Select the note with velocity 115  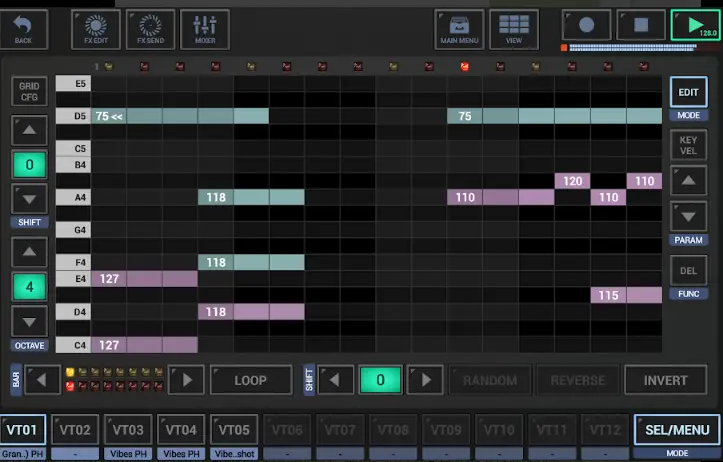tap(626, 295)
